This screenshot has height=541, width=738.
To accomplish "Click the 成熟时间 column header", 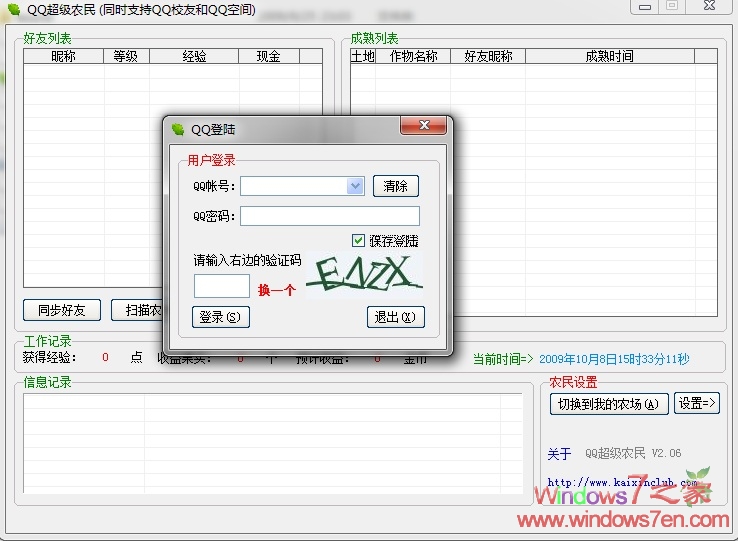I will pos(609,57).
